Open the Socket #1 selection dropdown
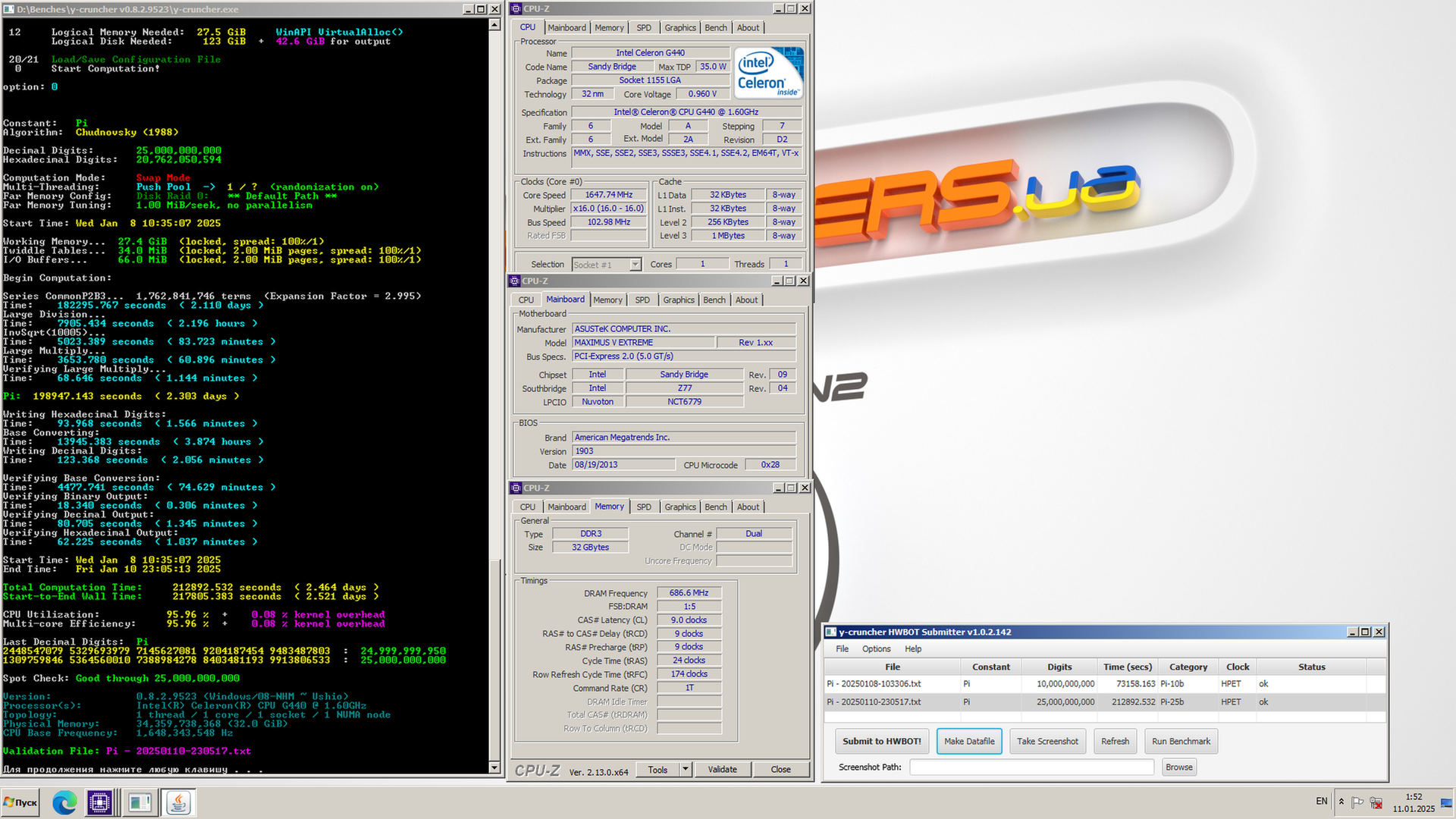 [635, 265]
